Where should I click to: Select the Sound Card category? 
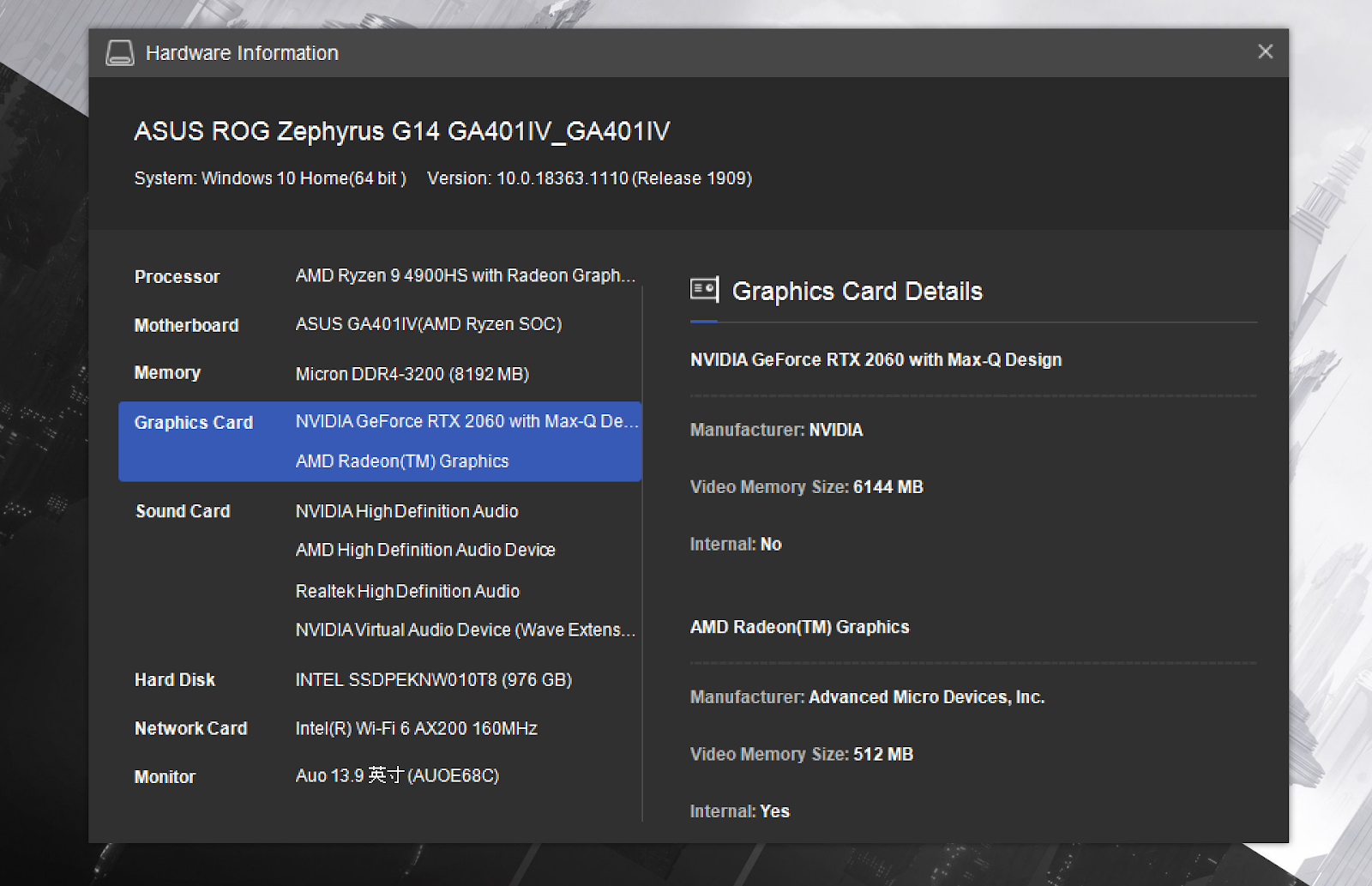coord(183,511)
